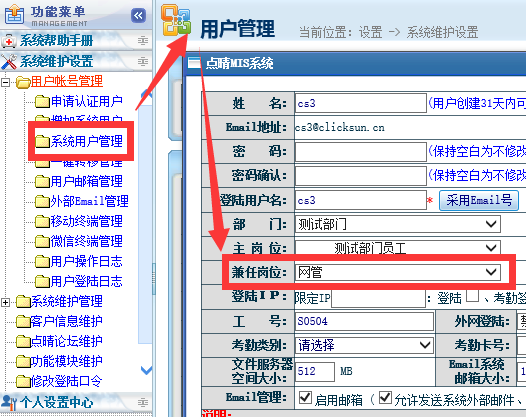
Task: Check the 登陆 IP restriction checkbox
Action: [472, 296]
